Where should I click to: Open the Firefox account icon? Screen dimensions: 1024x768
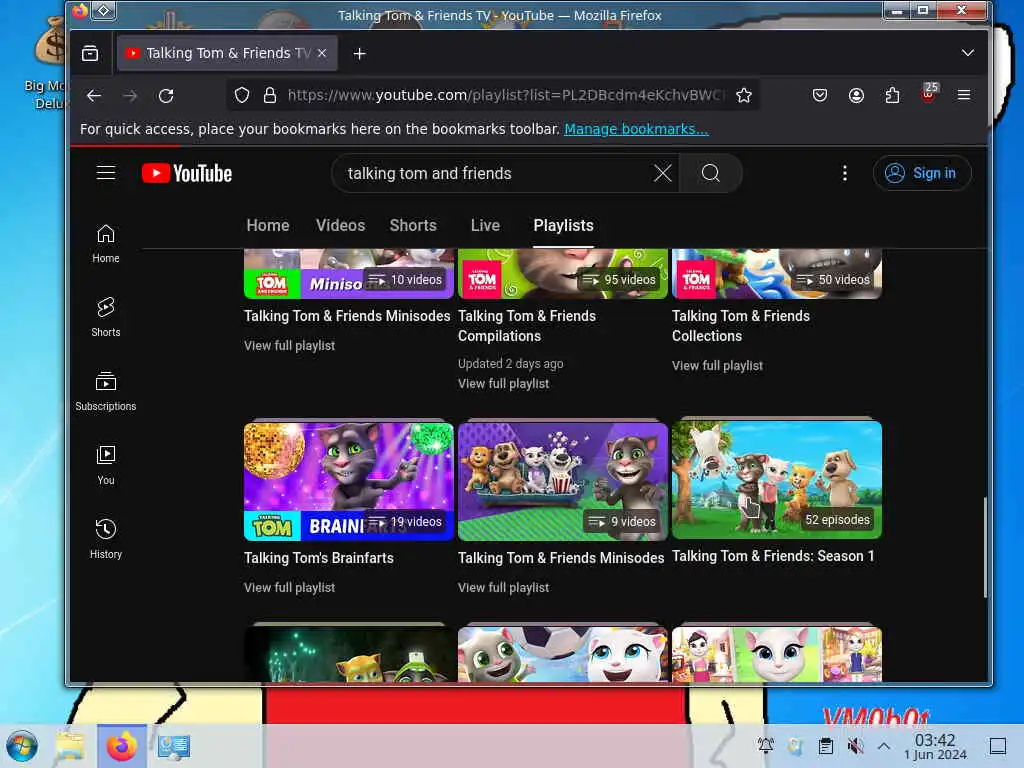tap(856, 95)
